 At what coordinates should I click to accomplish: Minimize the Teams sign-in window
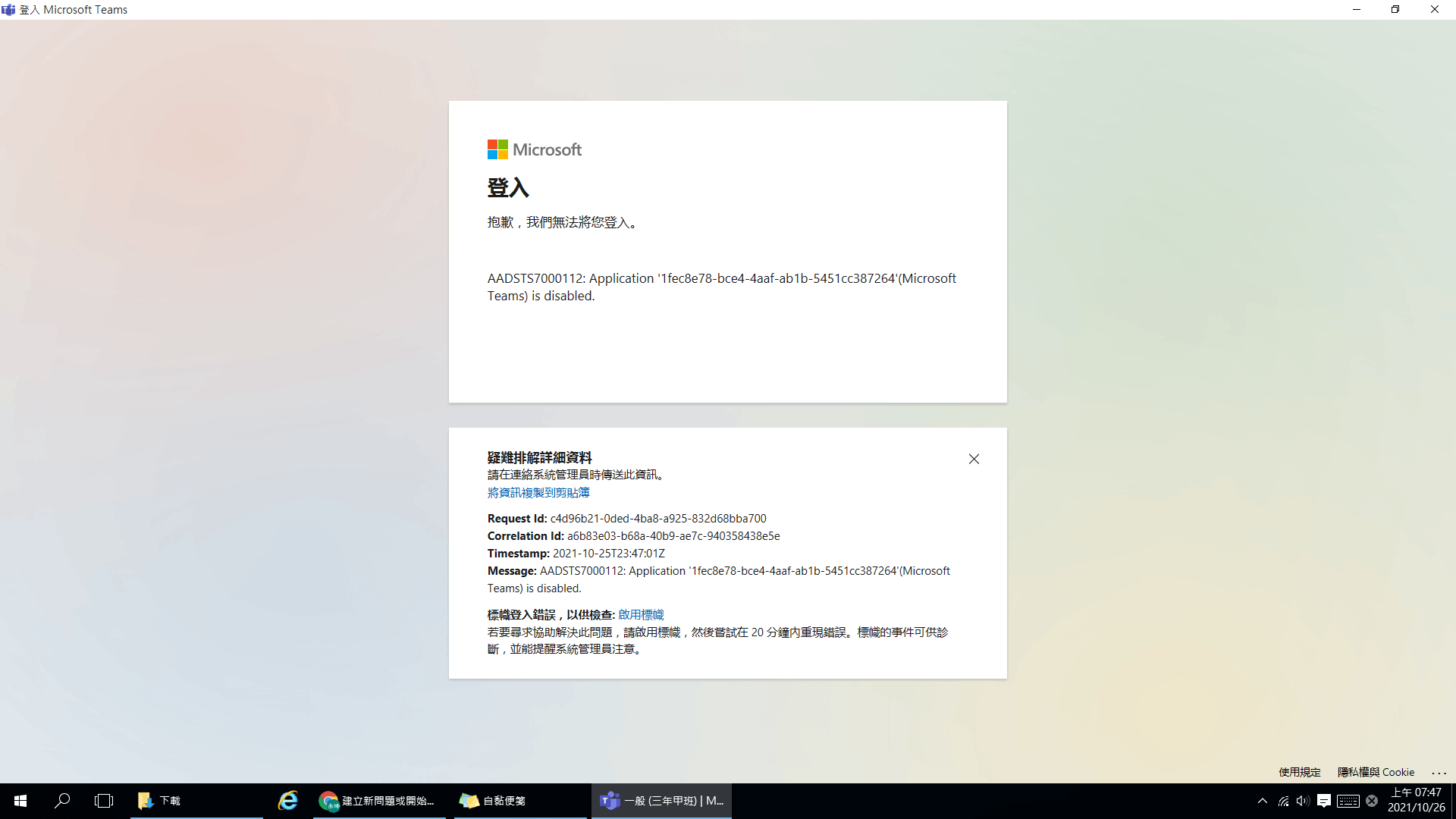1357,10
